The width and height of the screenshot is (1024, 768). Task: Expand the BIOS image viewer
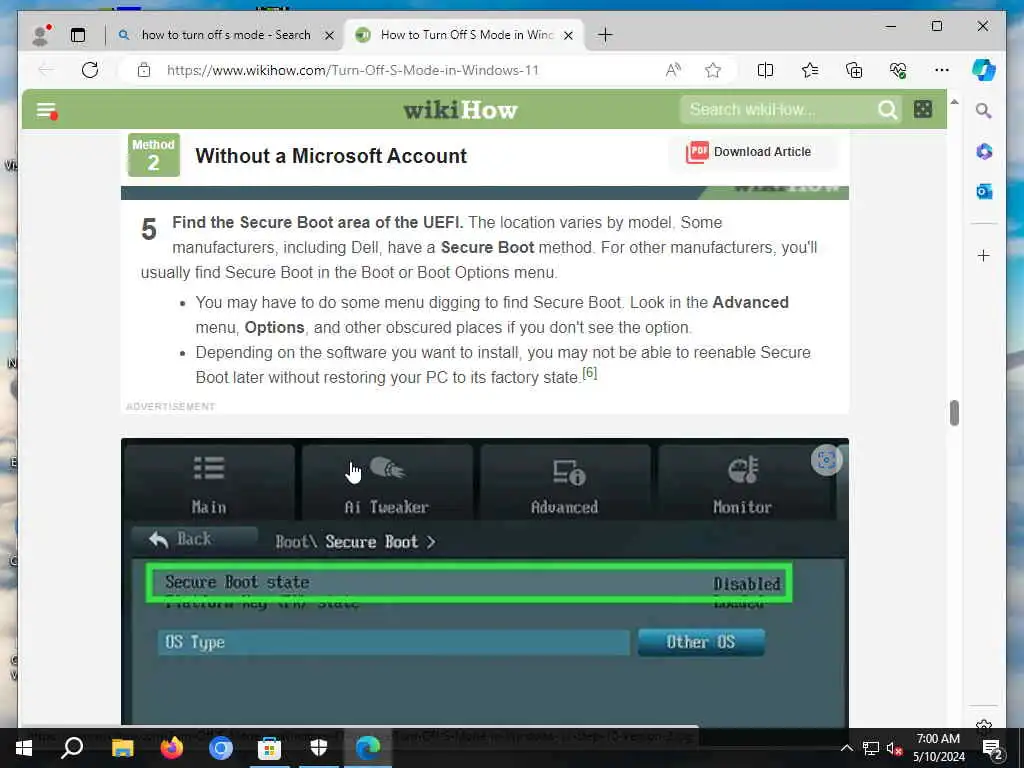826,460
